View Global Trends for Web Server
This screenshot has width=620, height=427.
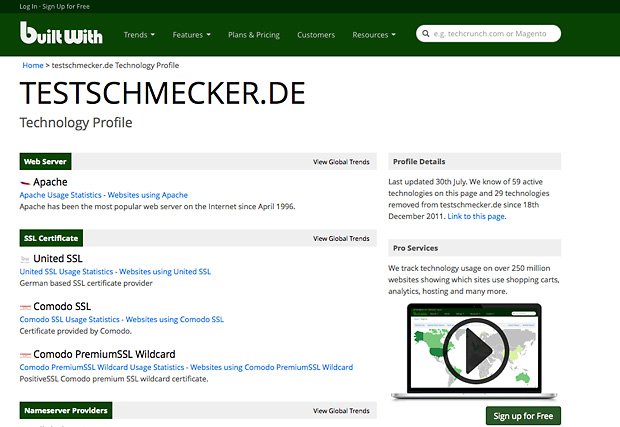[x=341, y=162]
